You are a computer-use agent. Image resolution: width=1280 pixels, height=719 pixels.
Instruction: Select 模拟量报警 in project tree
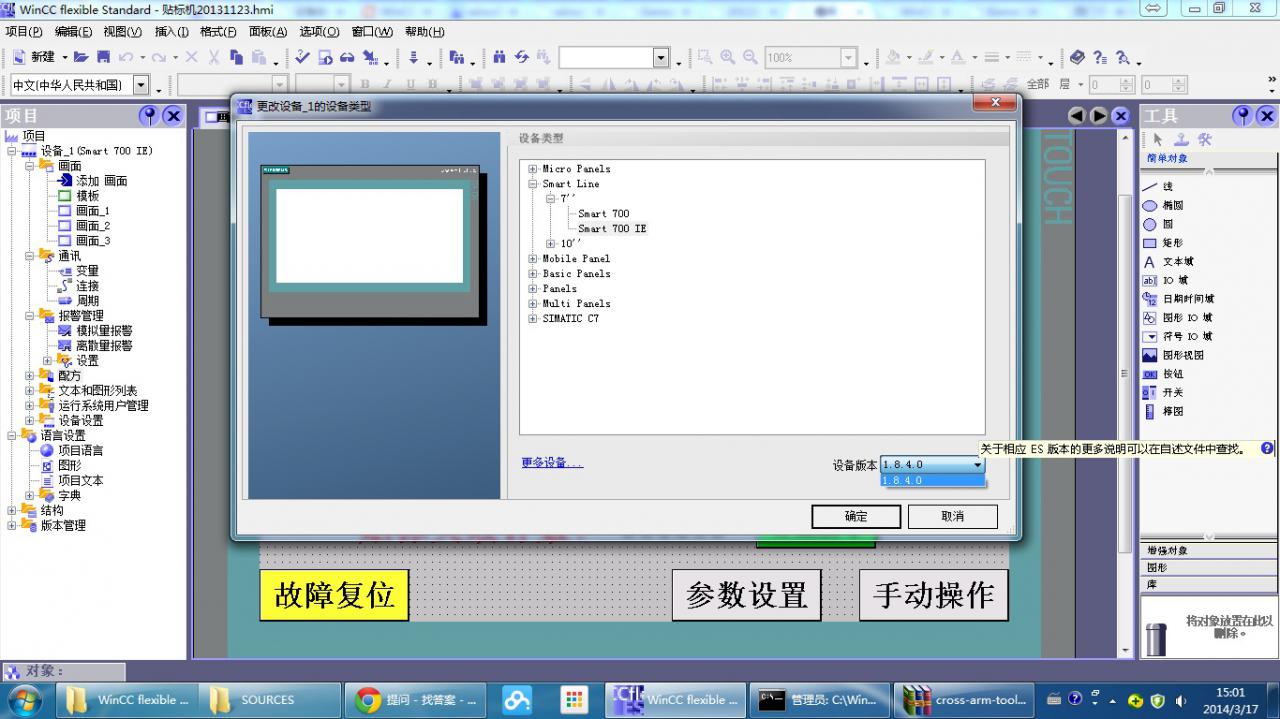point(104,331)
